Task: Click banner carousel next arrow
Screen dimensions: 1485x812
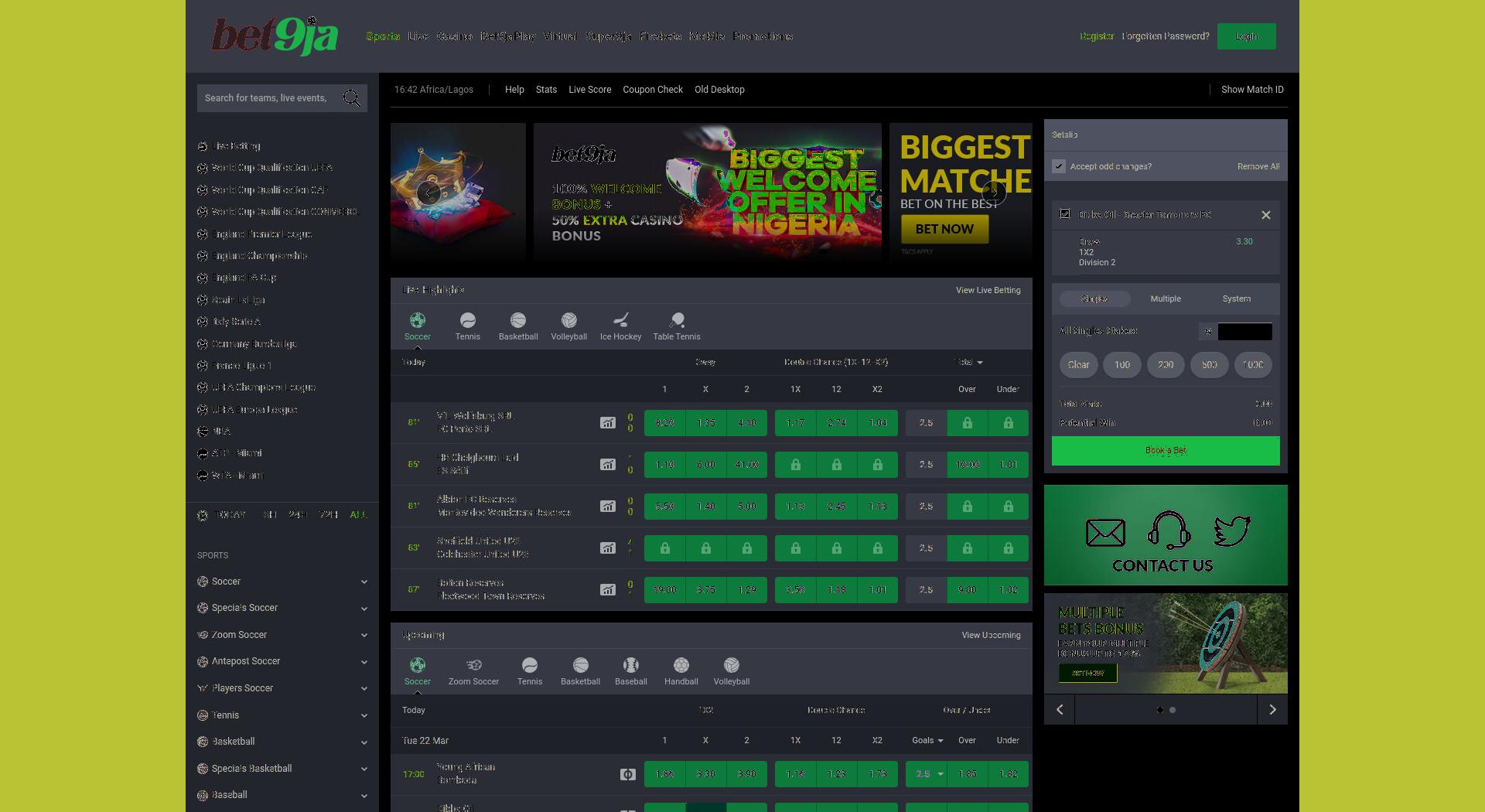Action: (x=994, y=193)
